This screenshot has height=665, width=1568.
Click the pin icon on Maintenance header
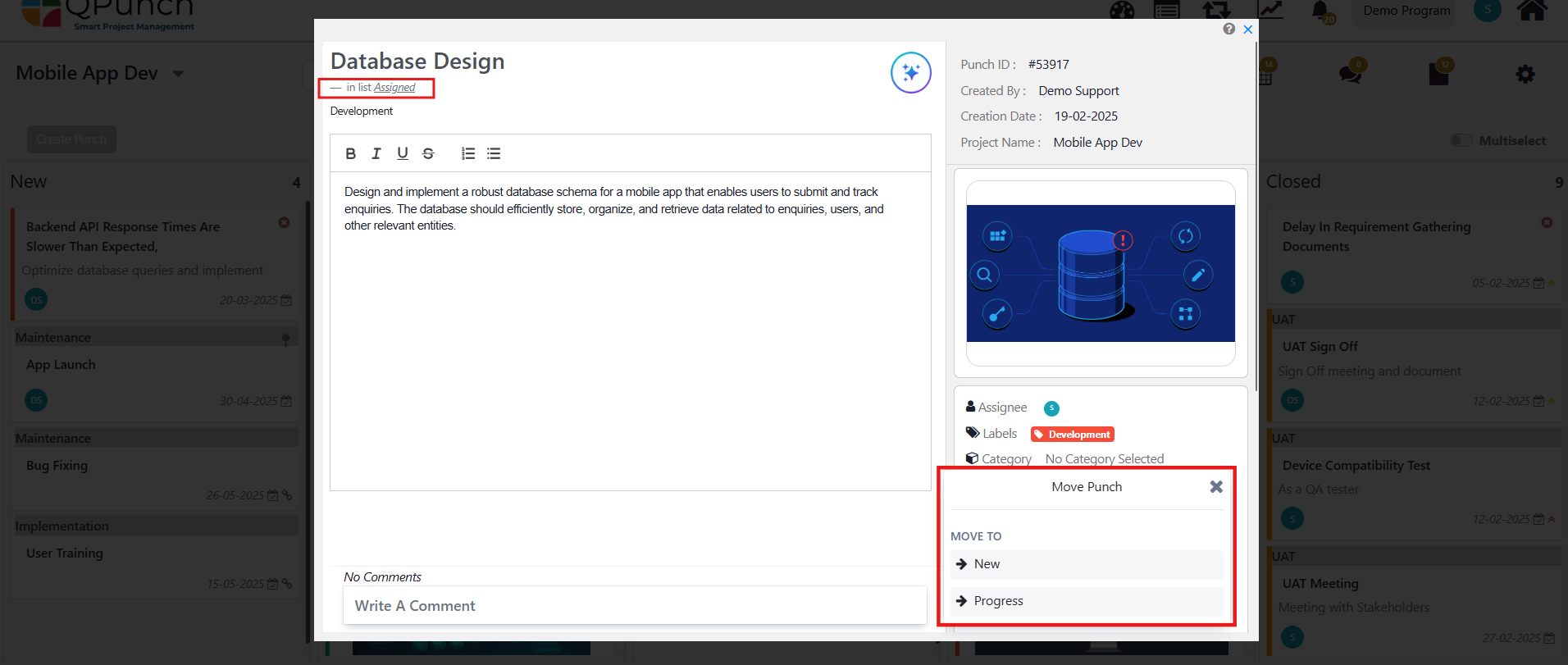coord(285,339)
